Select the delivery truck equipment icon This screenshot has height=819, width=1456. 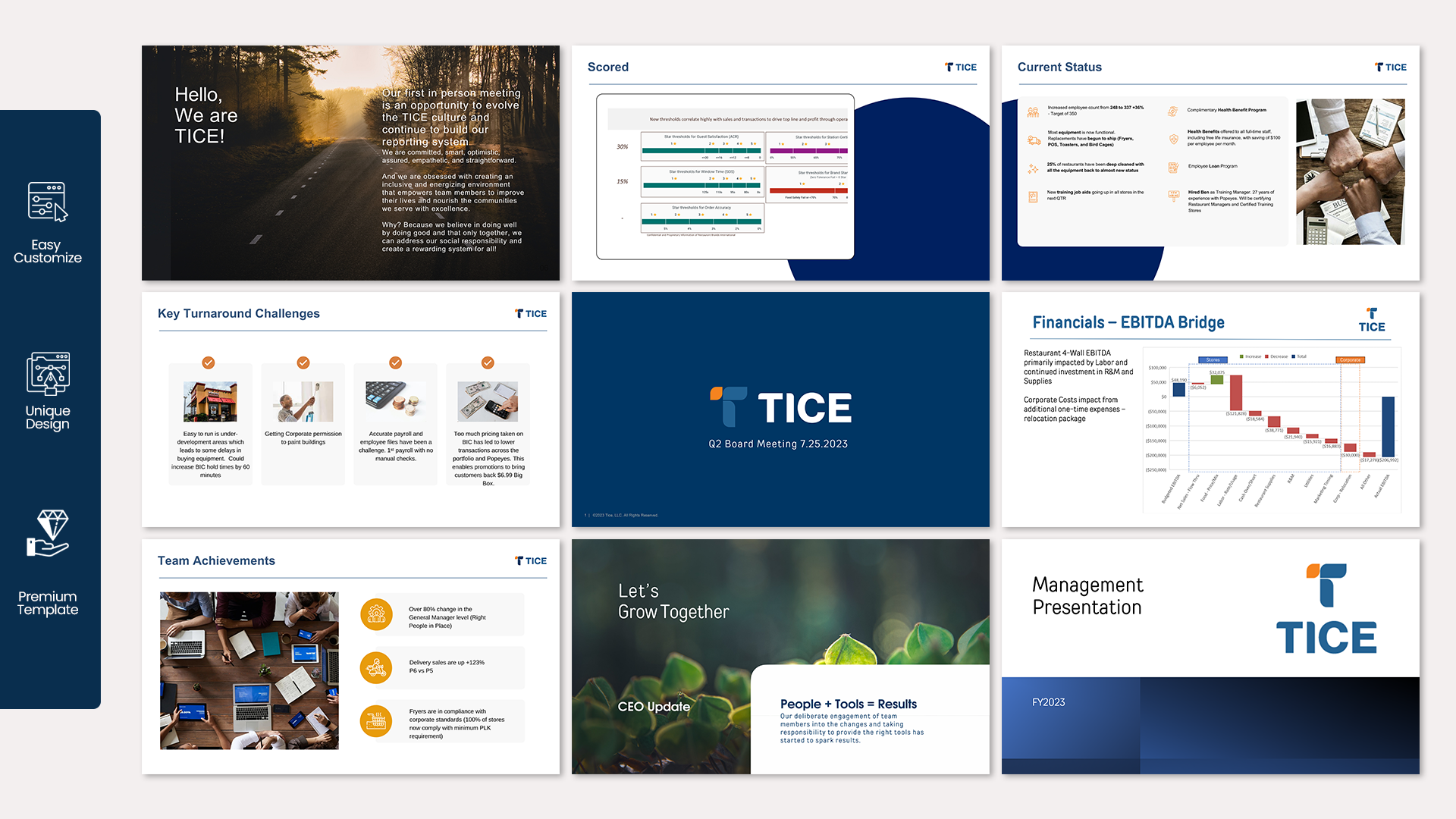[x=1034, y=140]
